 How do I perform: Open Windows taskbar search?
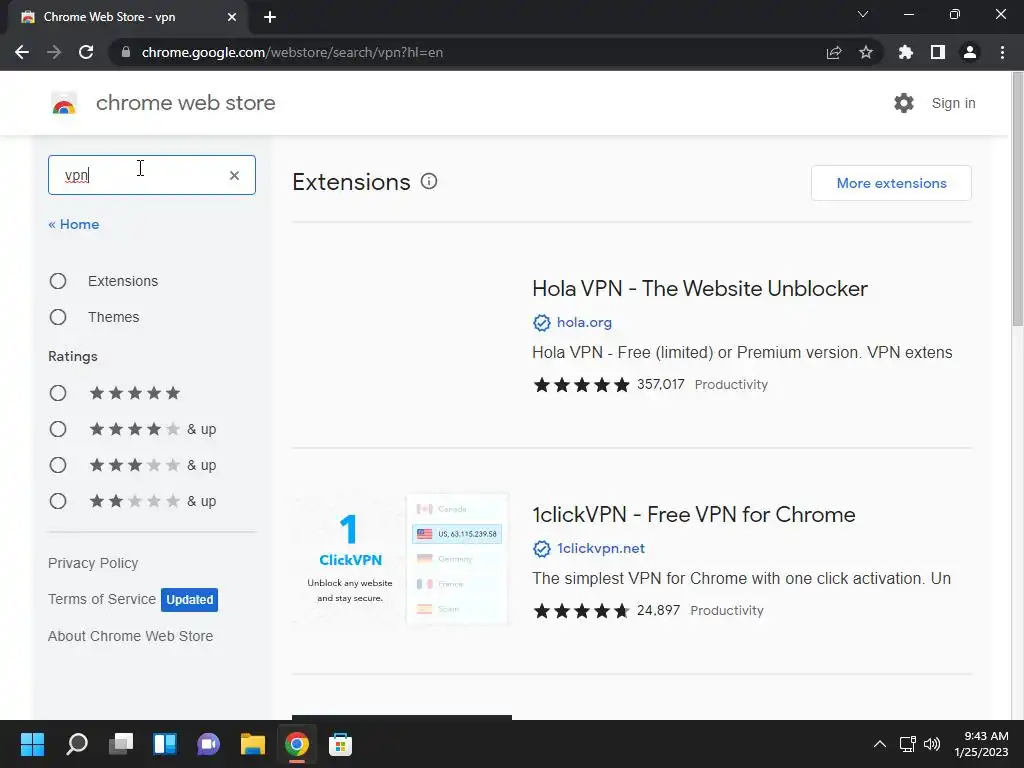tap(76, 744)
